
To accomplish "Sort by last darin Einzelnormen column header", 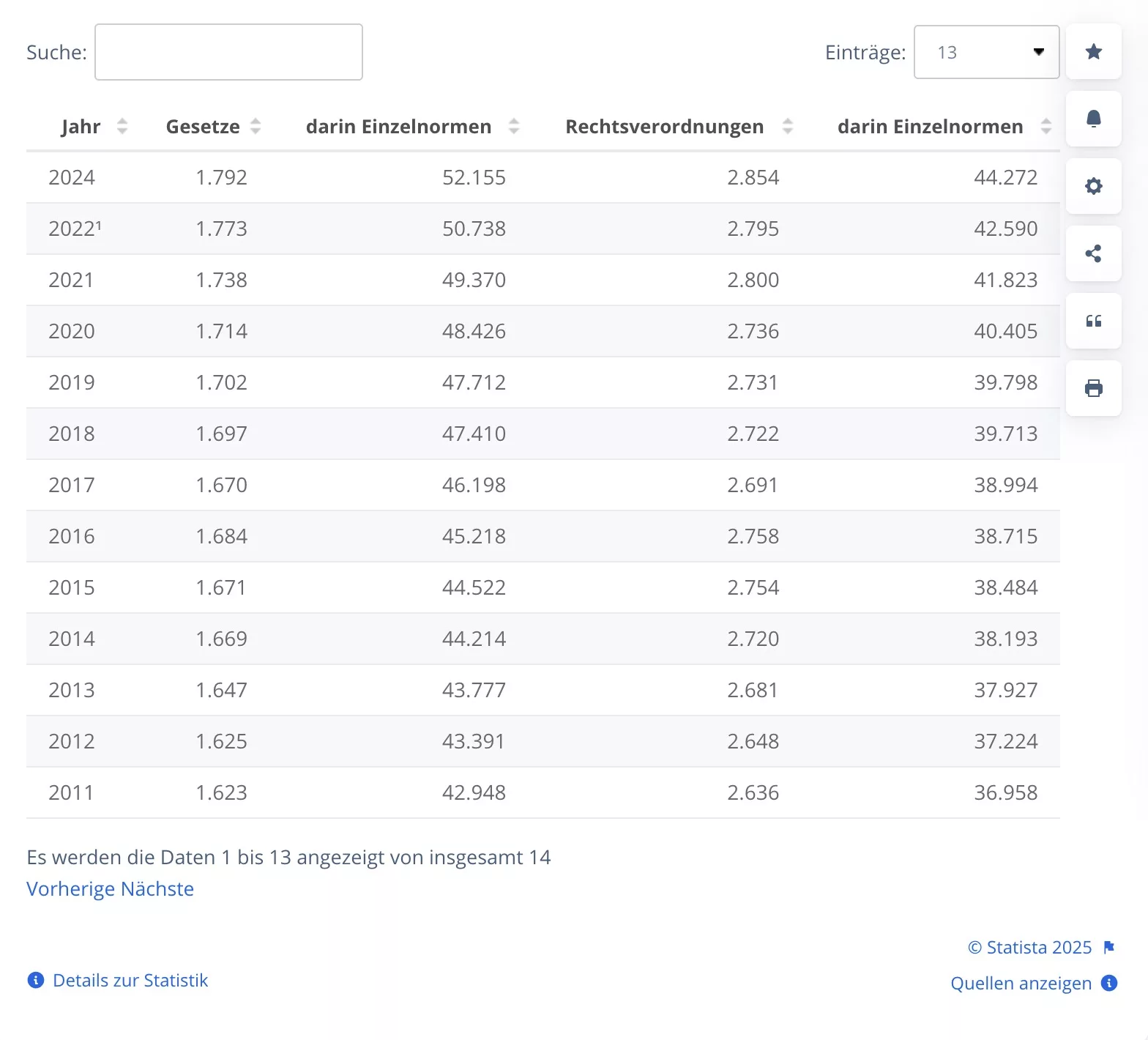I will click(931, 126).
